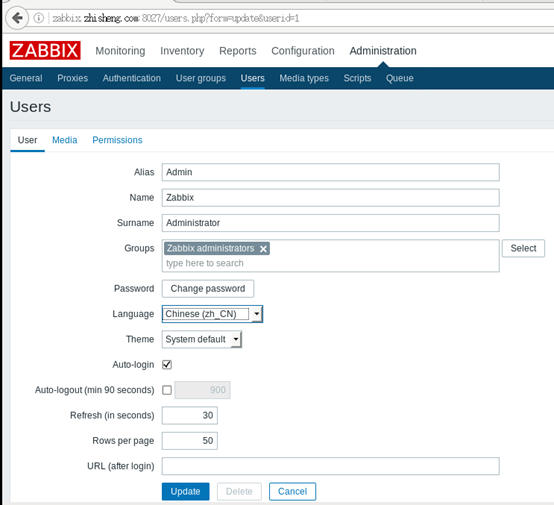Click into the Surname field
Viewport: 554px width, 505px height.
click(330, 223)
